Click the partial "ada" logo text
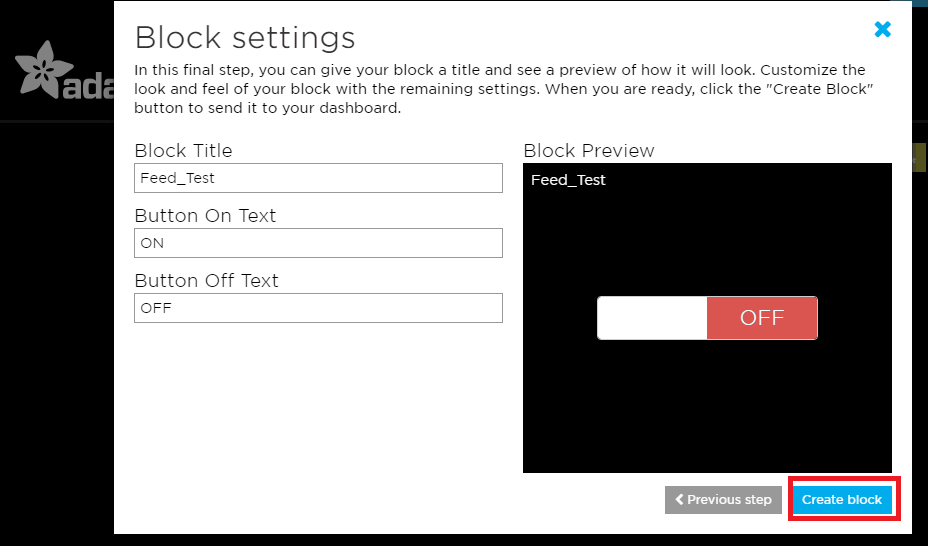 point(88,88)
